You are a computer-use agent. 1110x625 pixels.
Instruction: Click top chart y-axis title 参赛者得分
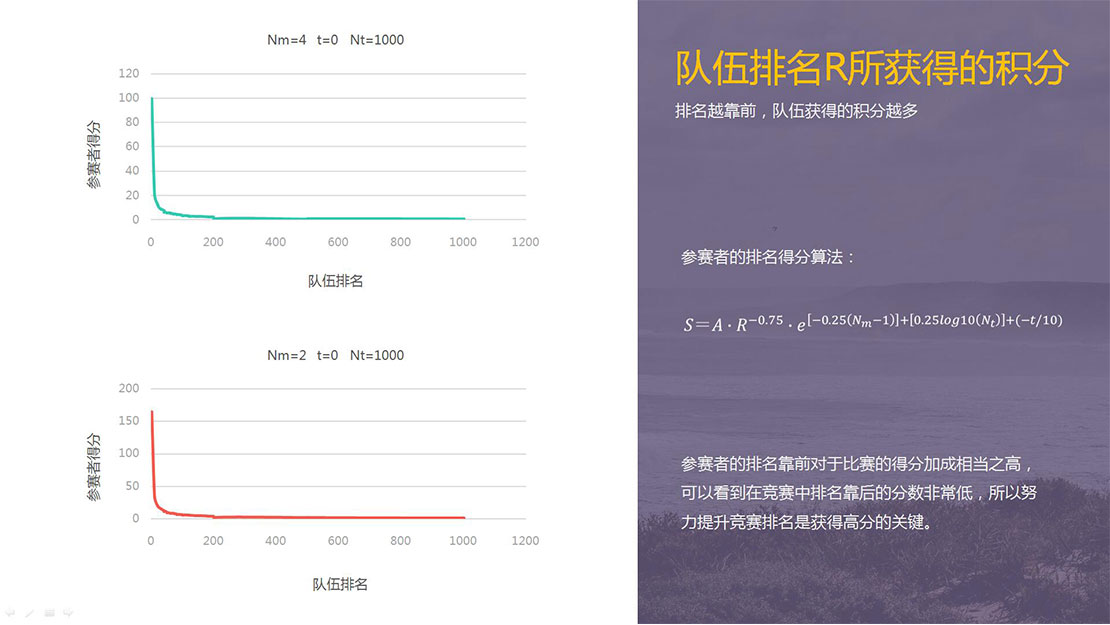(93, 155)
